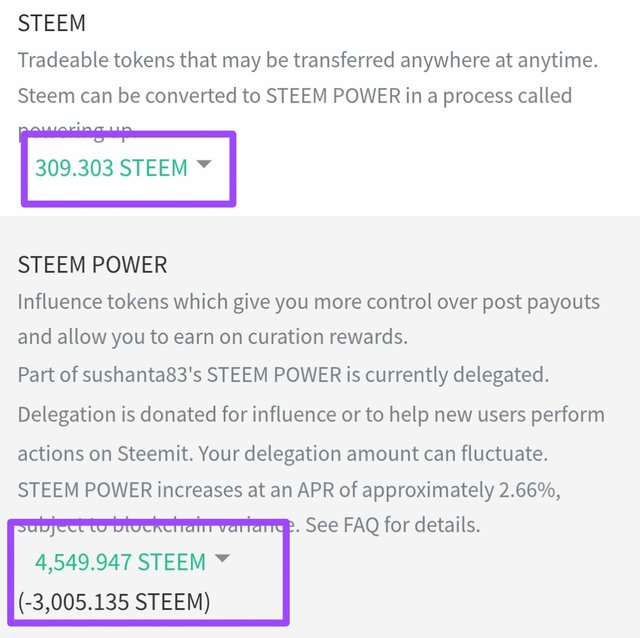
Task: Click the STEEM POWER section heading
Action: (92, 265)
